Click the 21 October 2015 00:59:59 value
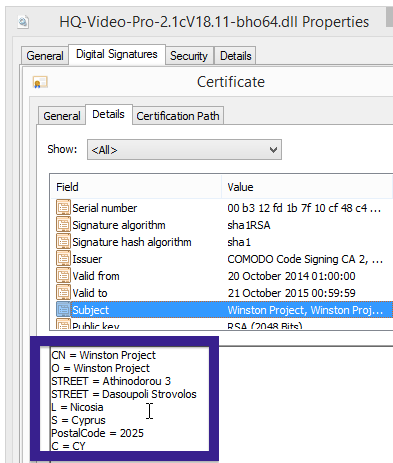 [x=291, y=293]
